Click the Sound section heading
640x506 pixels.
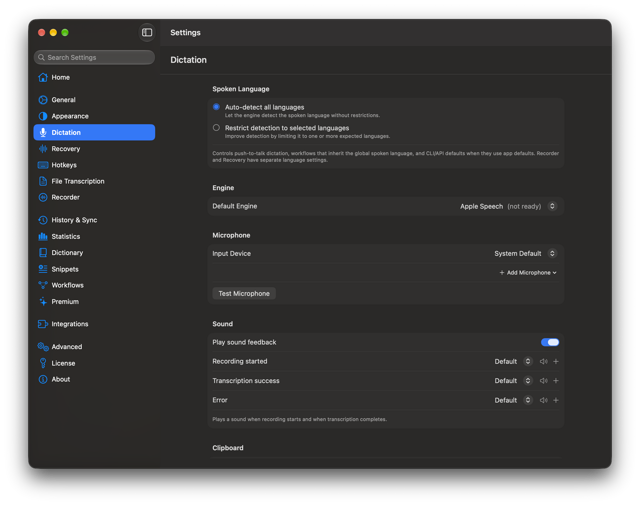(222, 324)
